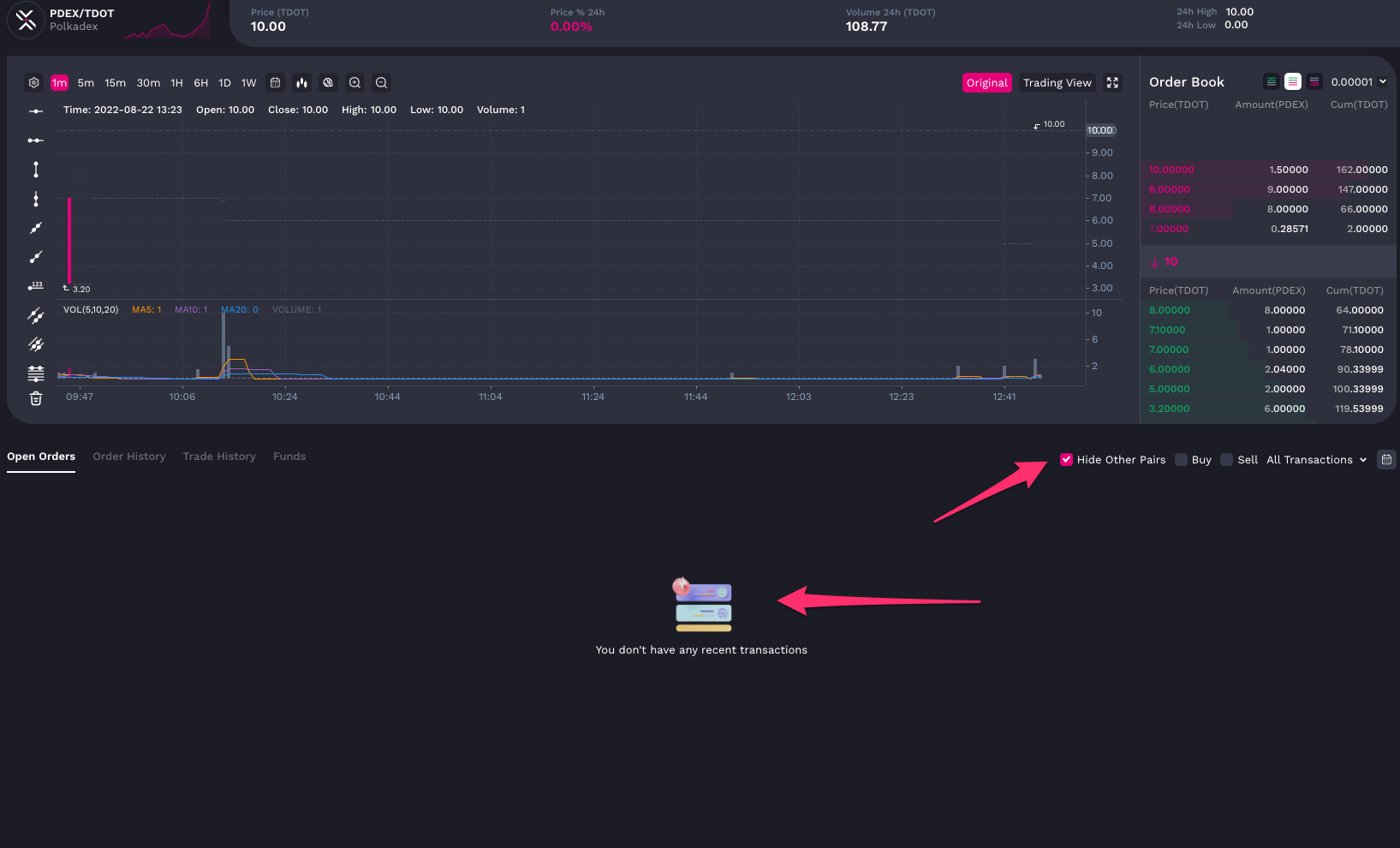Image resolution: width=1400 pixels, height=848 pixels.
Task: Open the chart settings gear icon
Action: pos(33,82)
